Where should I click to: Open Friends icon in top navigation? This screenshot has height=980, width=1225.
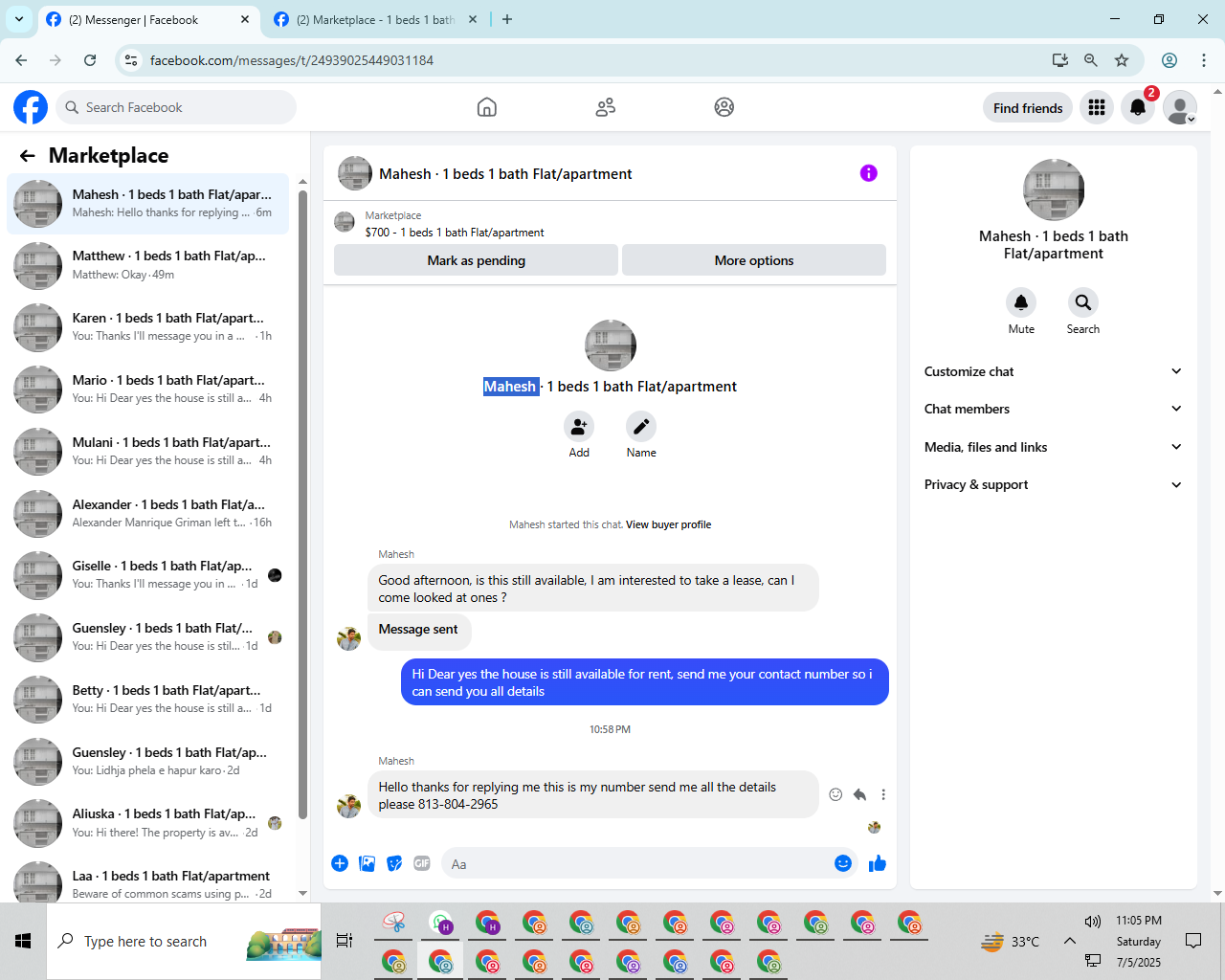[x=606, y=107]
